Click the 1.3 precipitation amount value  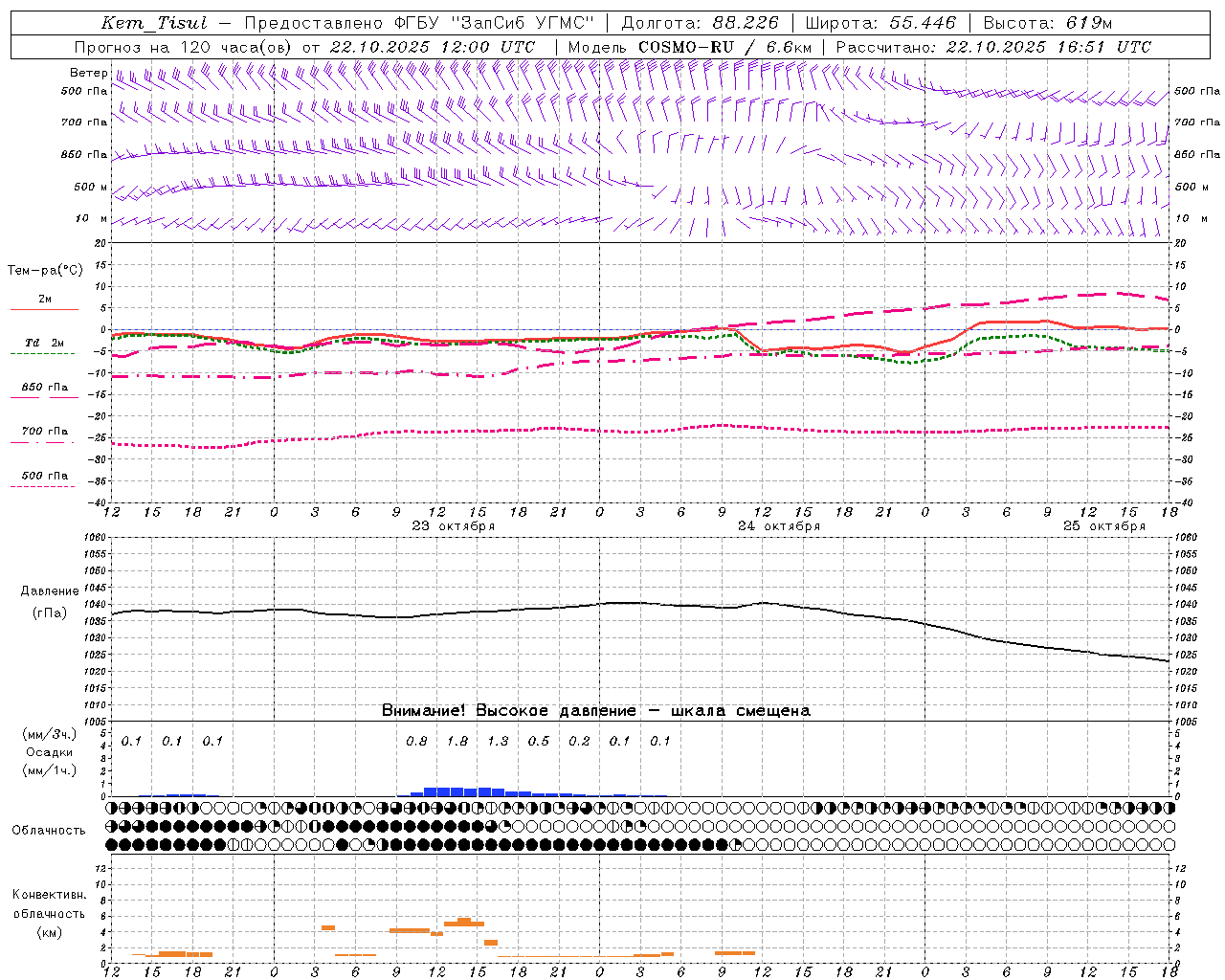(x=498, y=742)
